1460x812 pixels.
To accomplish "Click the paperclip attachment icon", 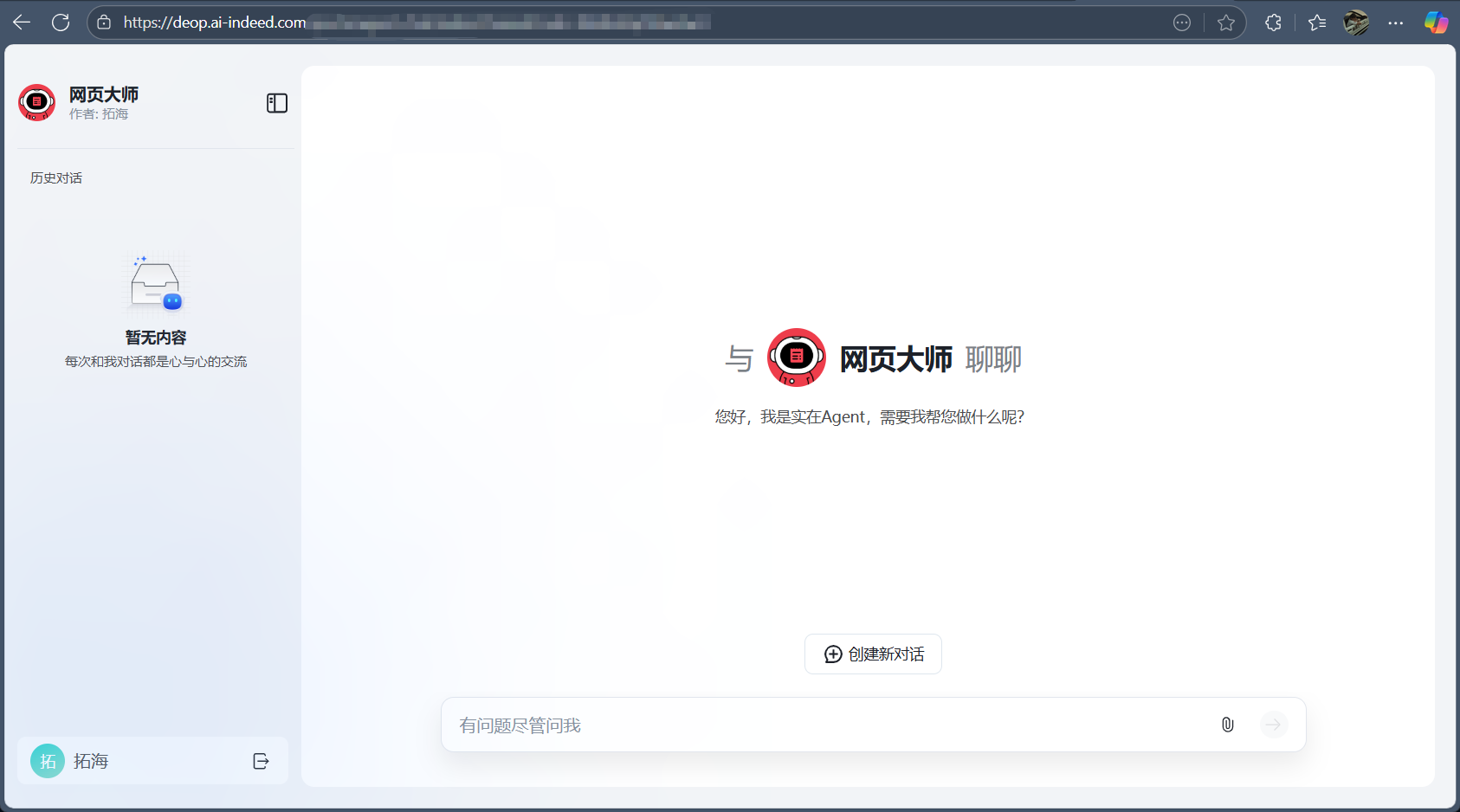I will coord(1227,725).
